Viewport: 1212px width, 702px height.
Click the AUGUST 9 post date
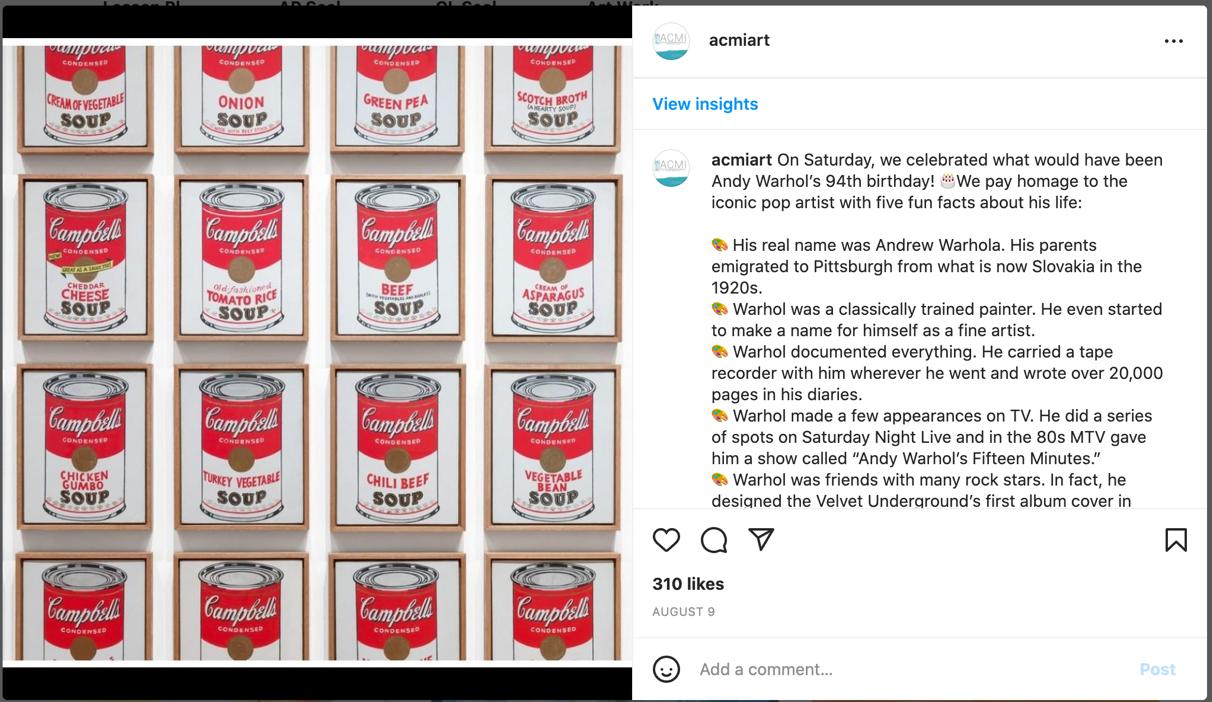683,612
